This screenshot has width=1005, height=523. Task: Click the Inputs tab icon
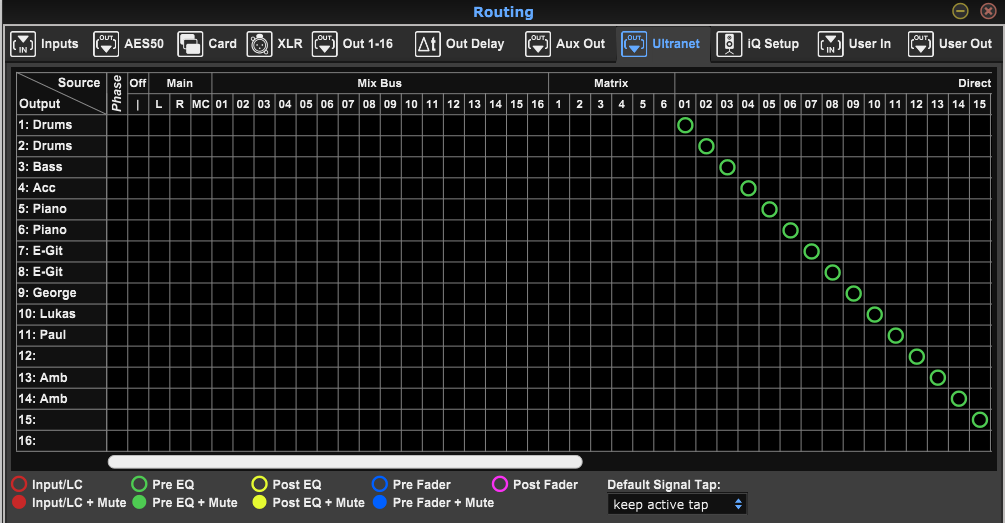(x=23, y=44)
